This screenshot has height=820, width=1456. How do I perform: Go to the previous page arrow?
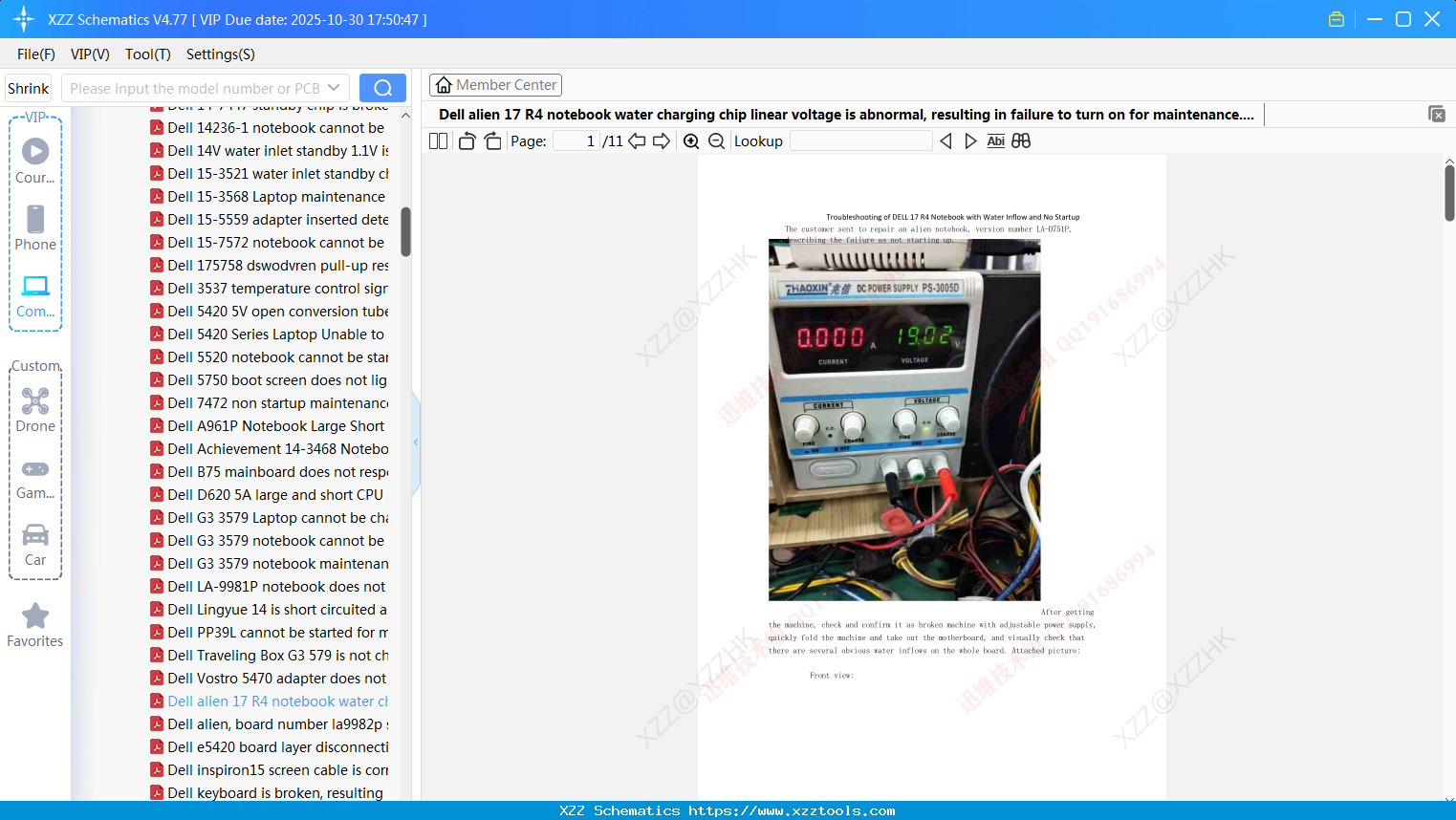(637, 141)
